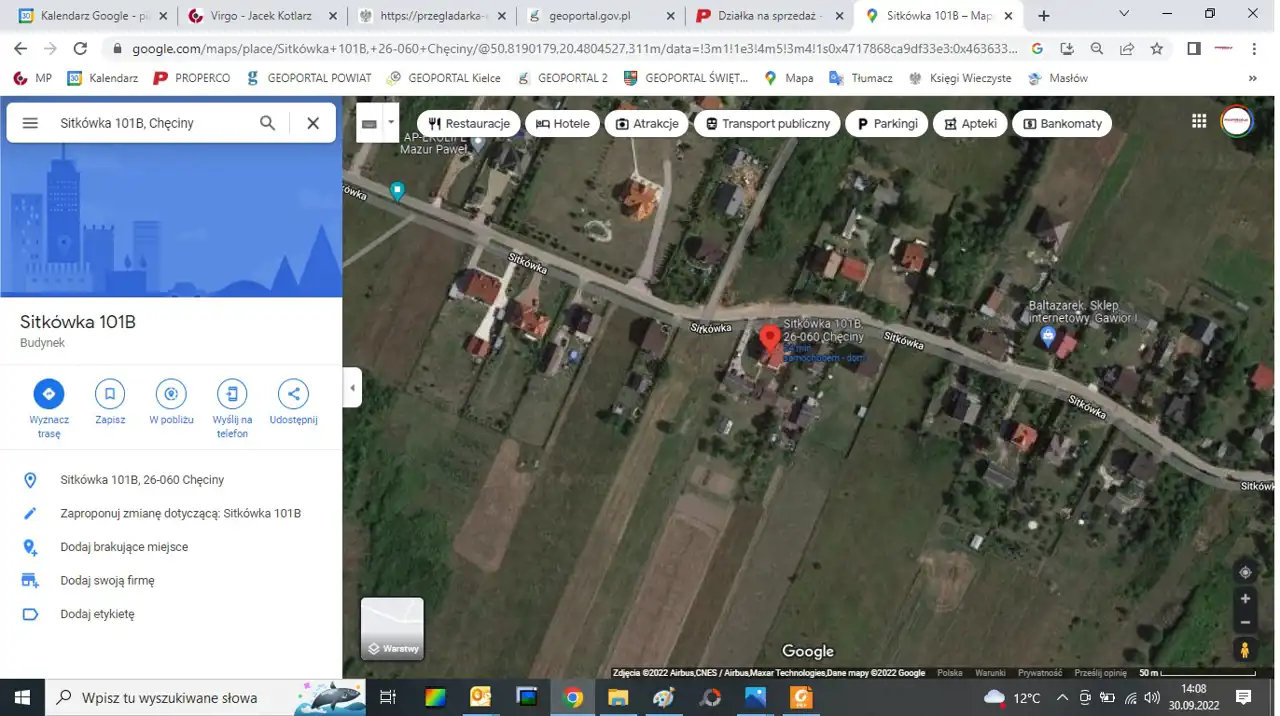Zoom in the map with the plus button
The width and height of the screenshot is (1280, 716).
click(x=1245, y=599)
